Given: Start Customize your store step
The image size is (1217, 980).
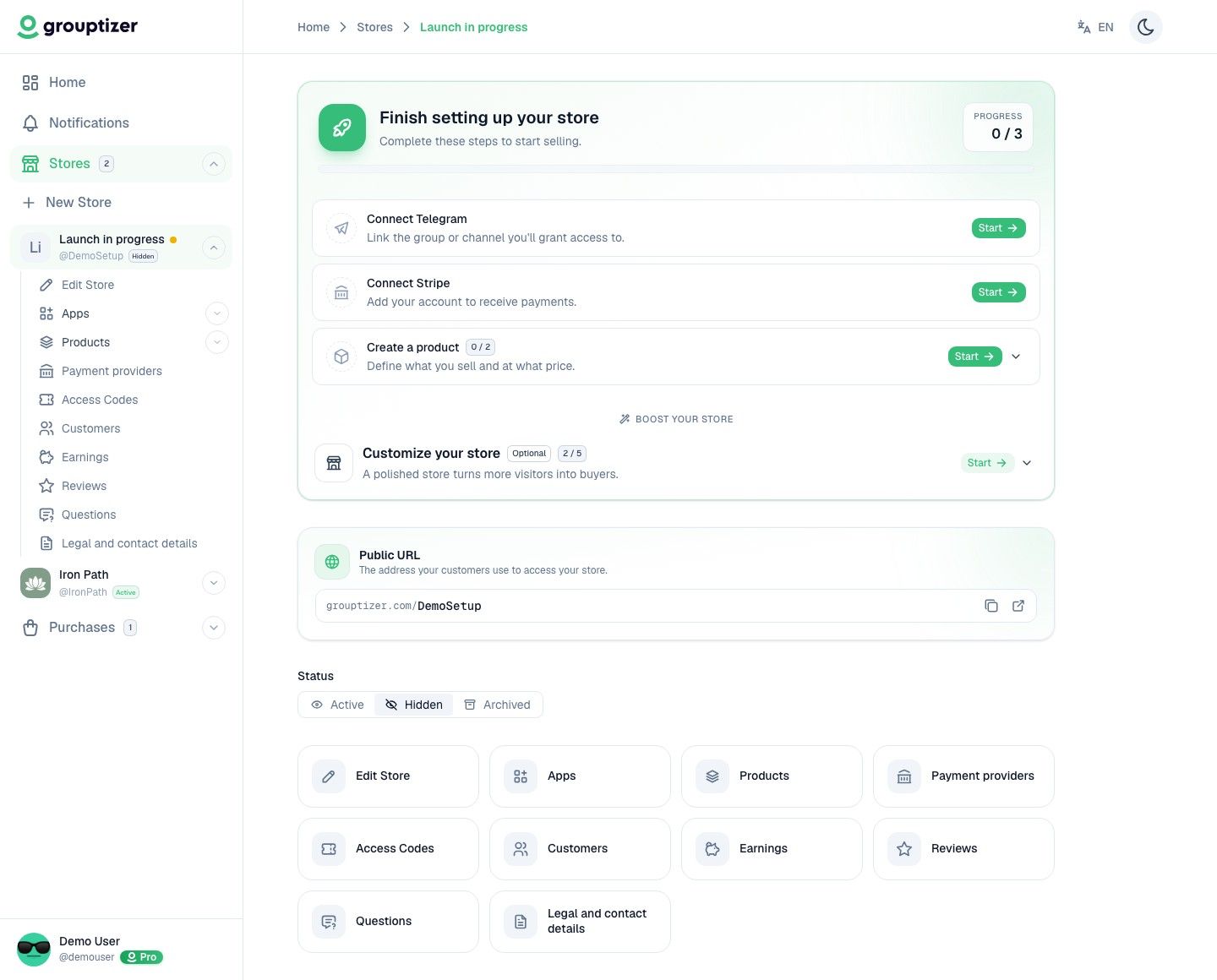Looking at the screenshot, I should pos(987,463).
